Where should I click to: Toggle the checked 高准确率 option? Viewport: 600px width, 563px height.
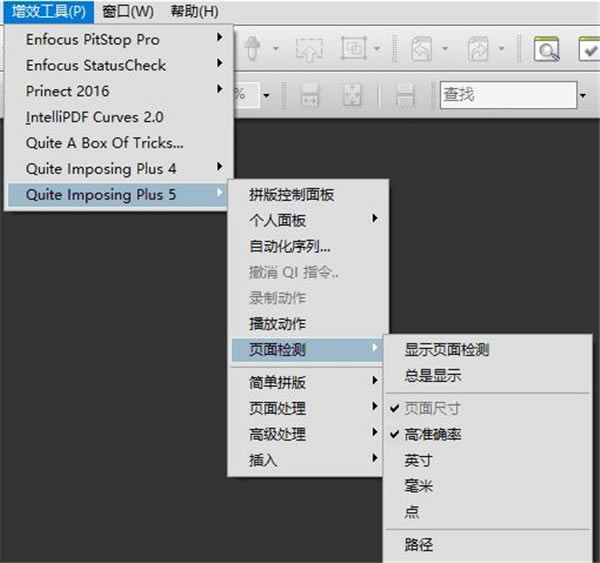(x=433, y=435)
